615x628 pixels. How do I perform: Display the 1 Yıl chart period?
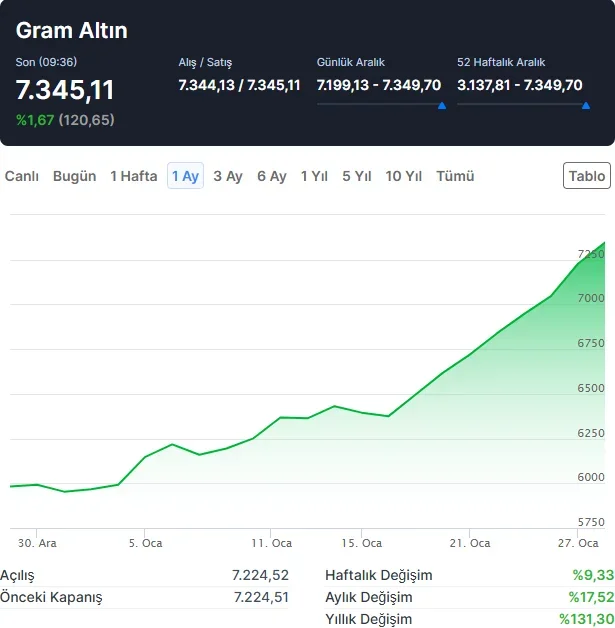point(314,176)
